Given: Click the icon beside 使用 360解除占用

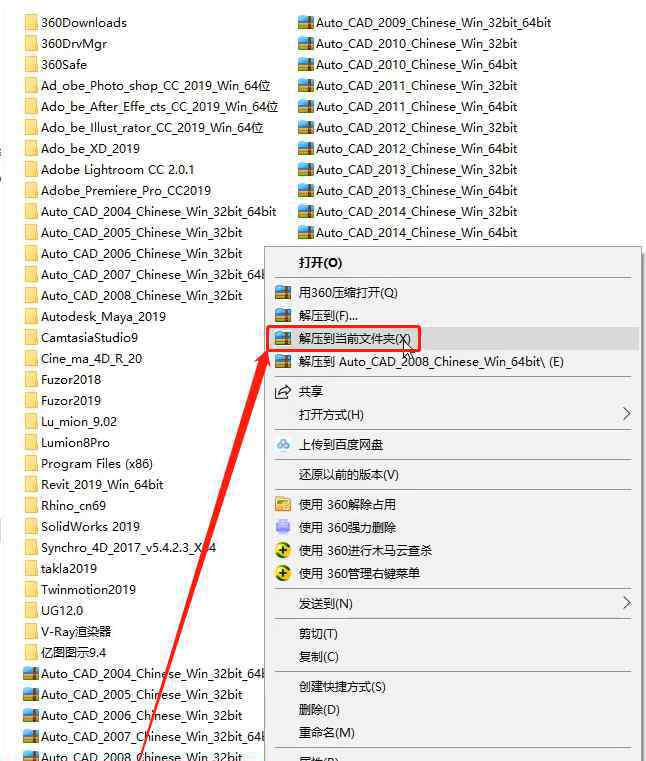Looking at the screenshot, I should [x=283, y=504].
